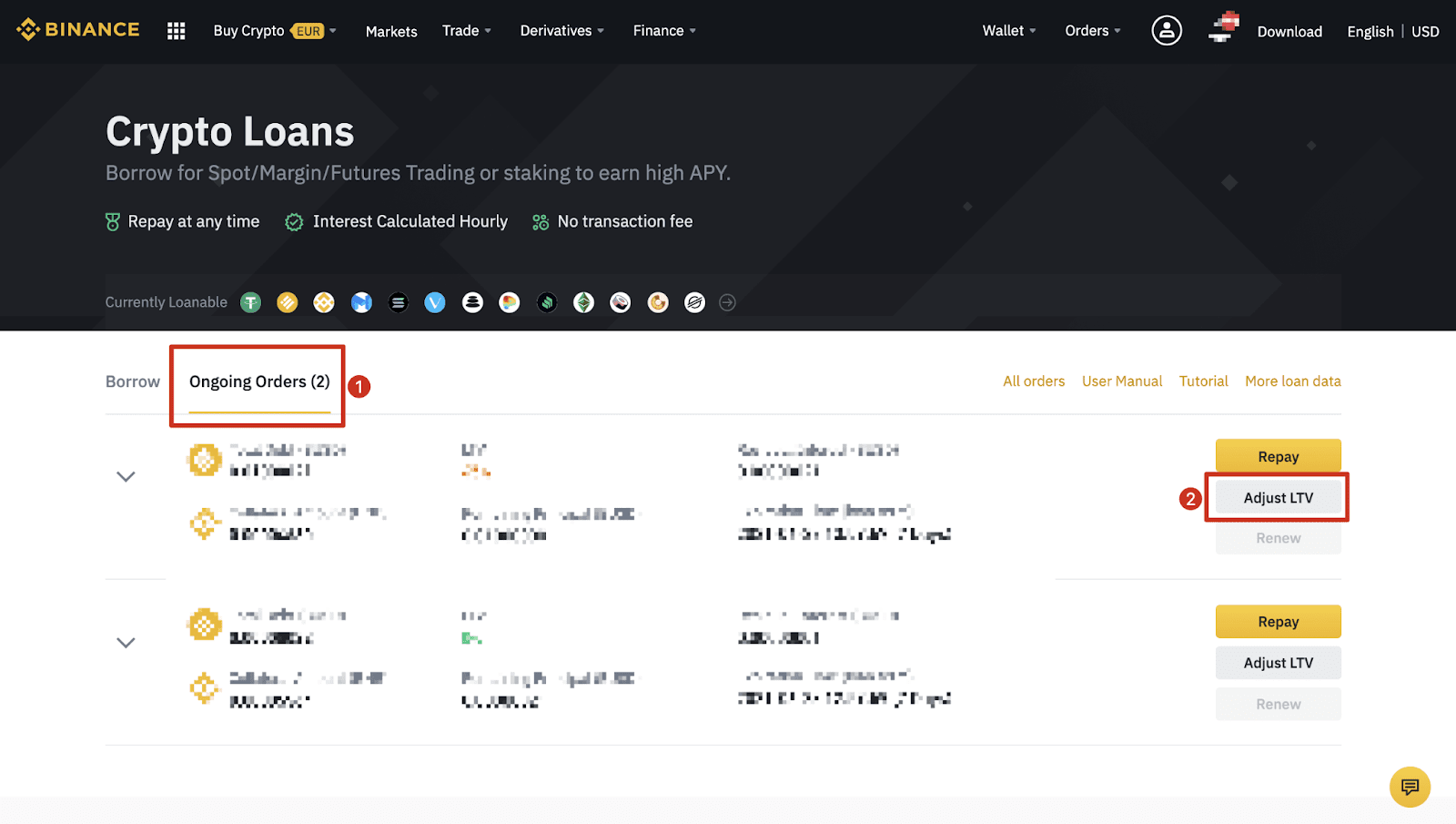Select the Ethereum Classic ETC coin icon
The height and width of the screenshot is (824, 1456).
[583, 302]
